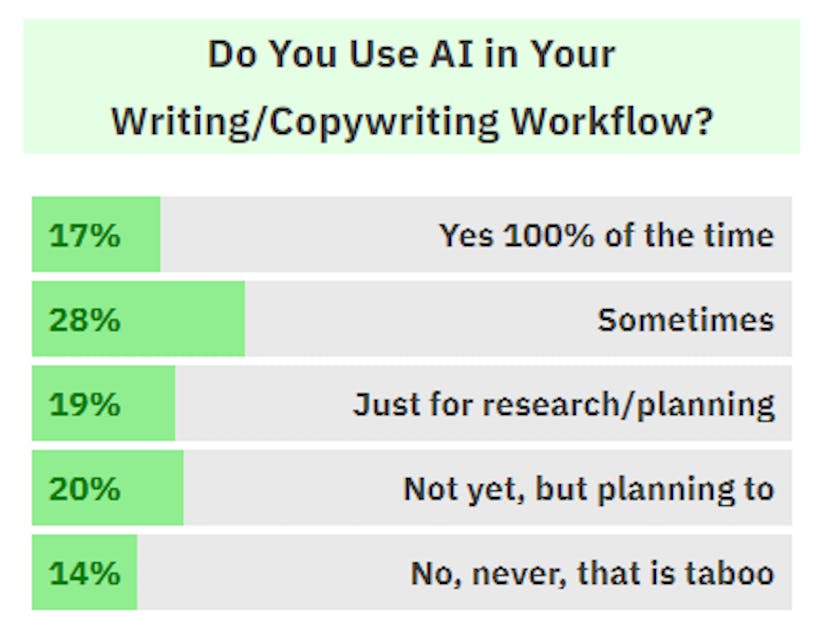The width and height of the screenshot is (828, 625).
Task: Click the 28% green result bar
Action: point(138,319)
